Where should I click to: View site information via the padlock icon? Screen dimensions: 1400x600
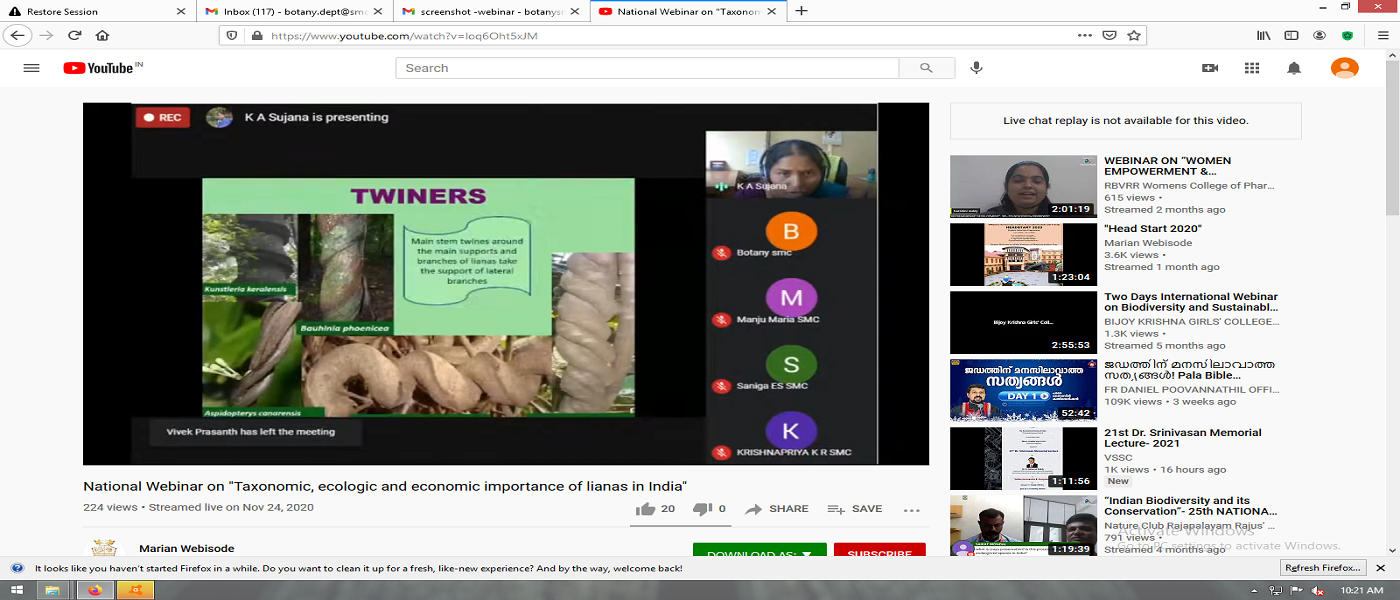click(257, 35)
